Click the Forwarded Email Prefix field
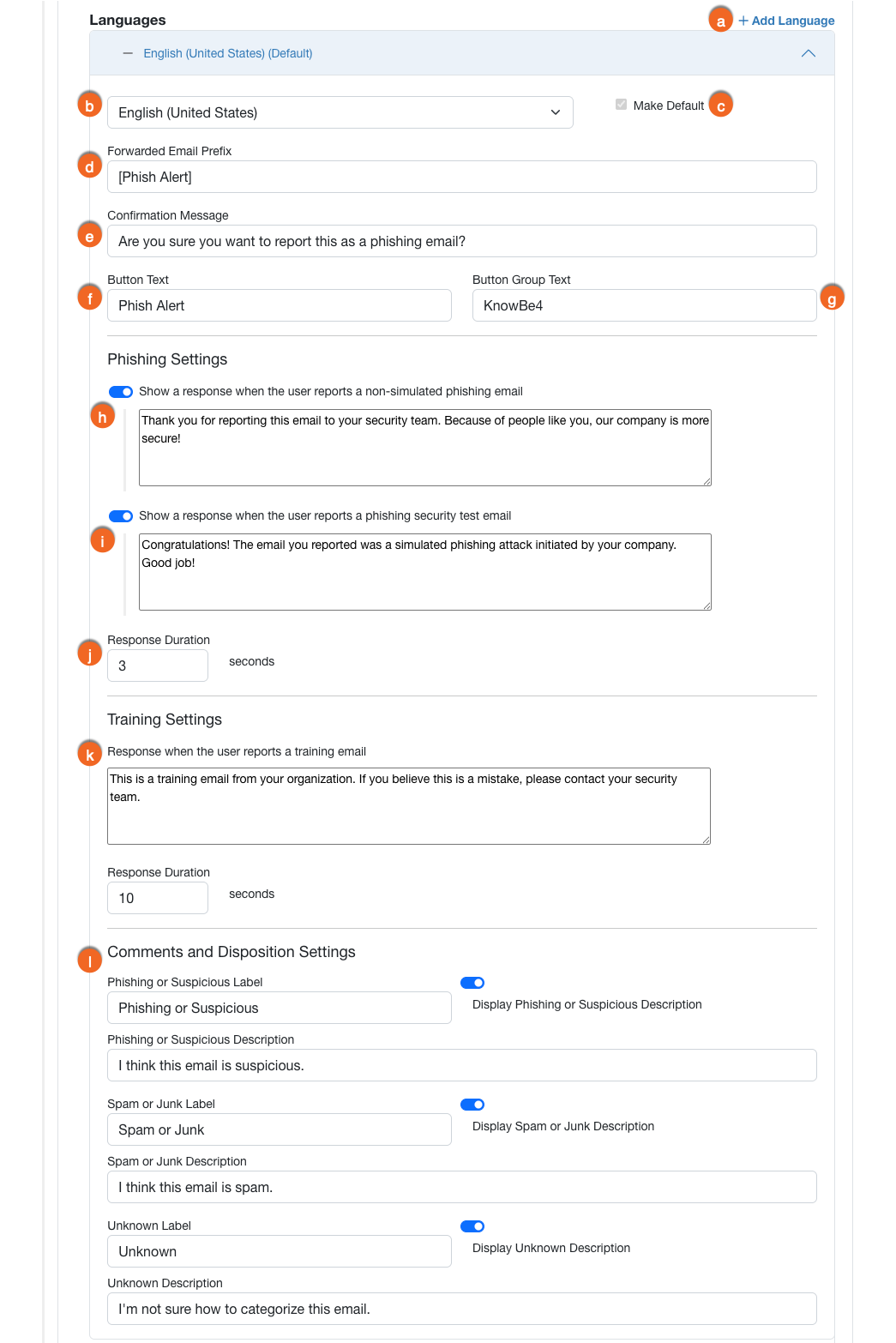Viewport: 896px width, 1343px height. tap(461, 177)
